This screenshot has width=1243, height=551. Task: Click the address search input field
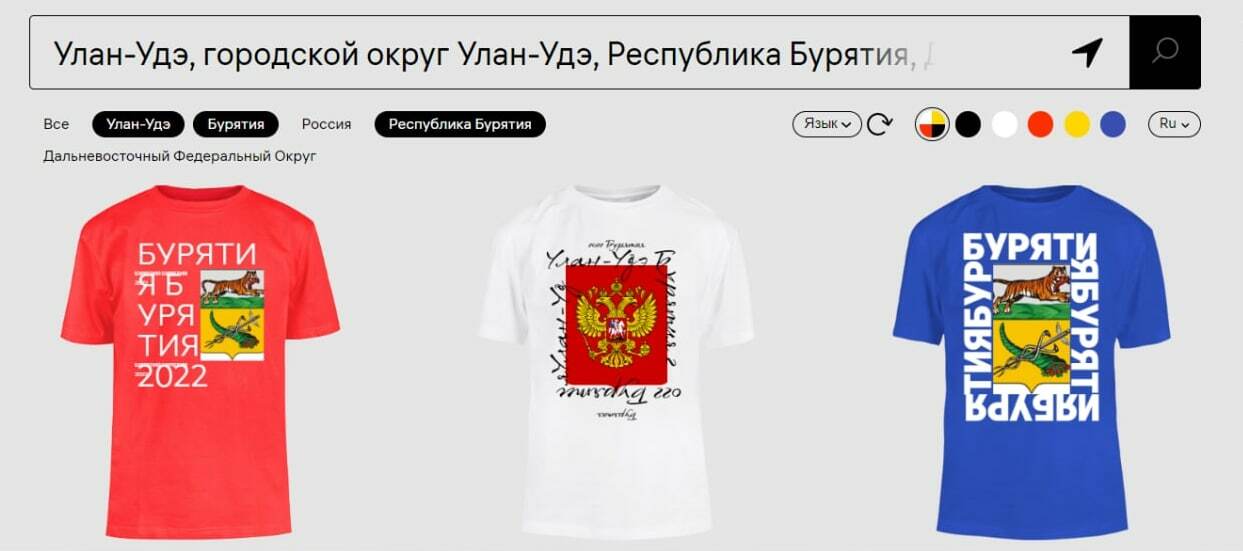548,52
